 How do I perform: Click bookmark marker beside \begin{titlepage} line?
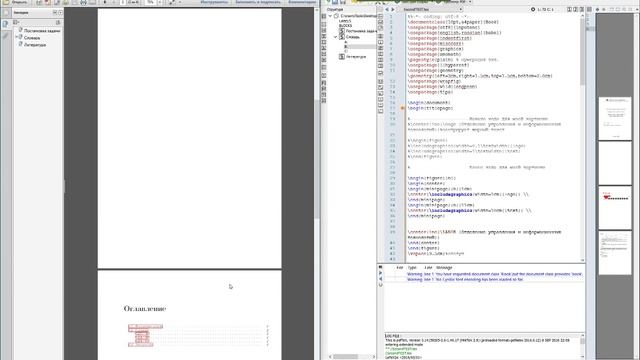(x=402, y=108)
